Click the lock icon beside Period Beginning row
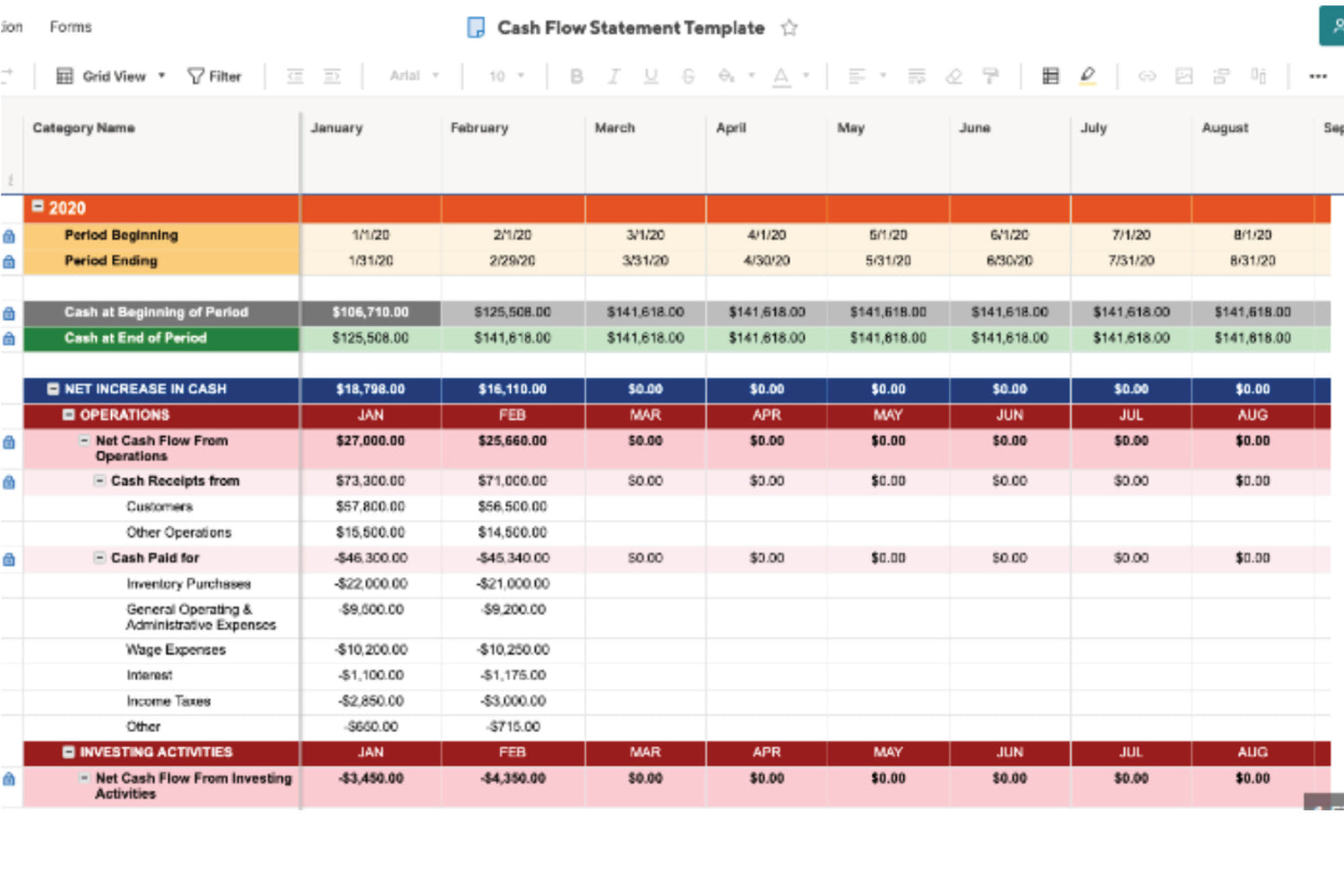The width and height of the screenshot is (1344, 896). [x=9, y=235]
